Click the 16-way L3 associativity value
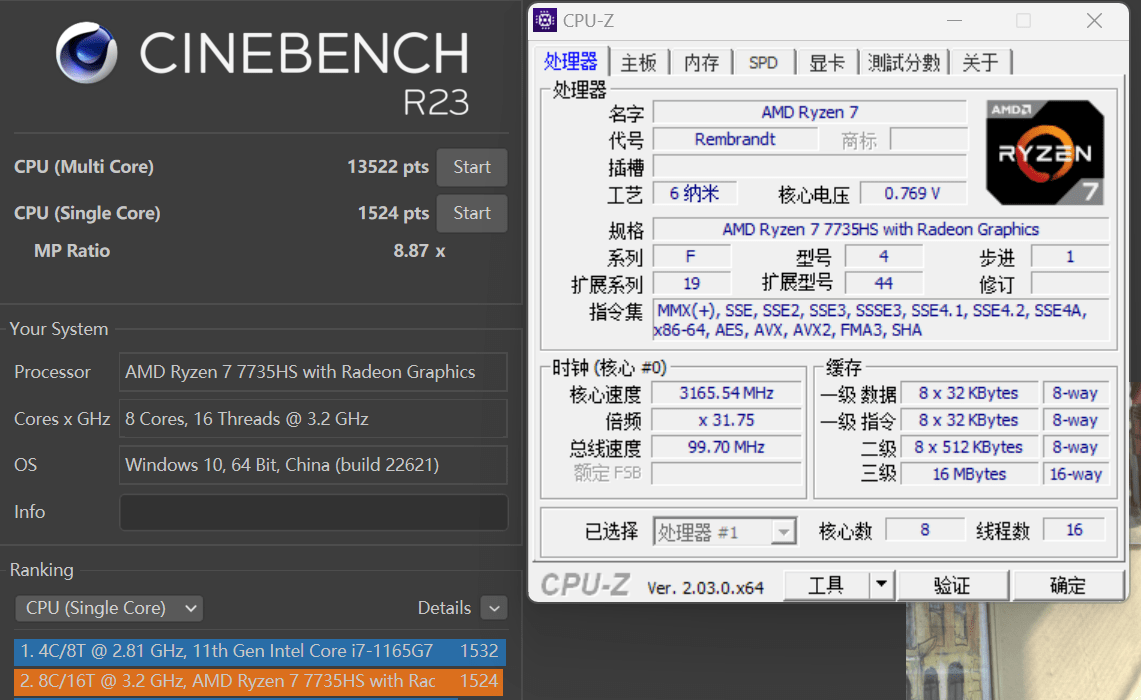This screenshot has width=1141, height=700. pos(1076,474)
